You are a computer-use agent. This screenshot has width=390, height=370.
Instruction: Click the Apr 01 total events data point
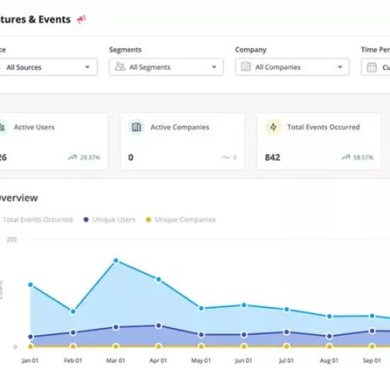pyautogui.click(x=159, y=279)
